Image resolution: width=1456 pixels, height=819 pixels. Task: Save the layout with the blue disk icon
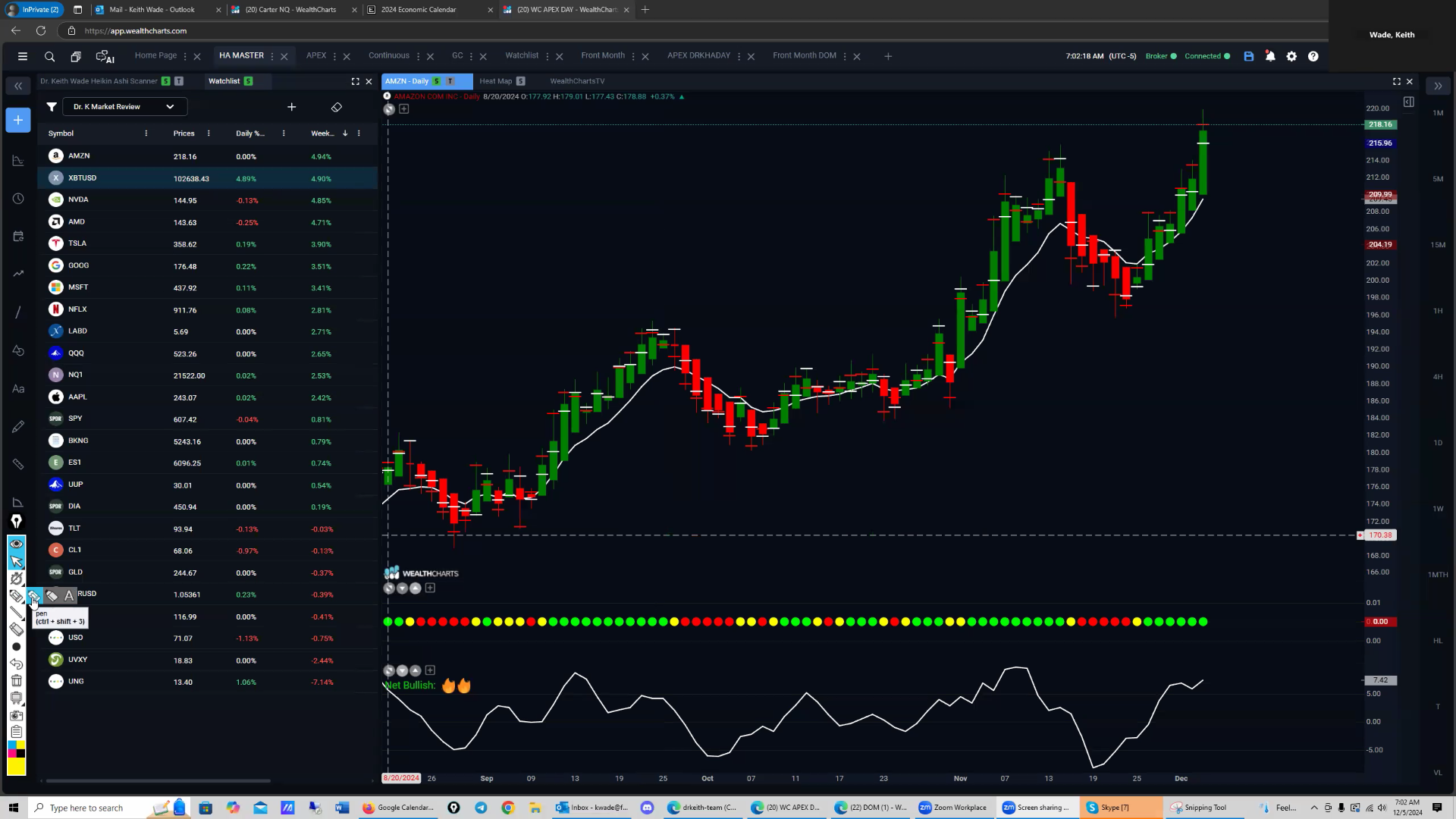click(1249, 56)
